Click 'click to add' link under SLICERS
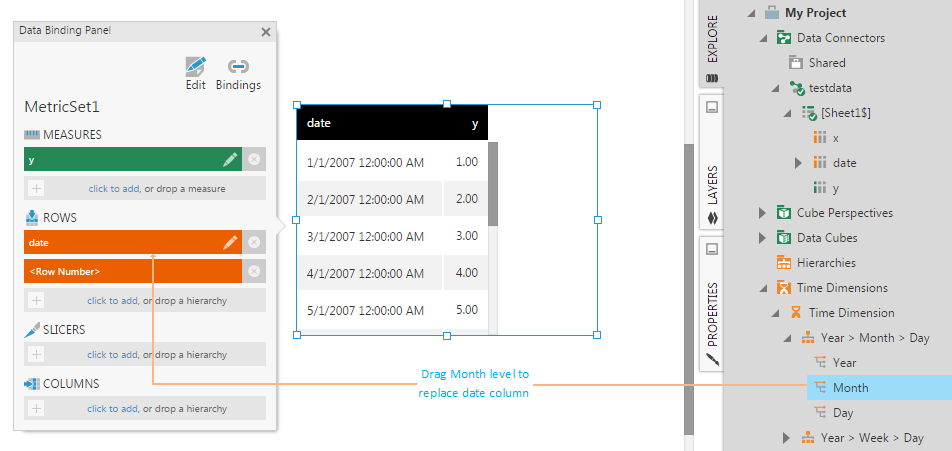 pos(112,354)
